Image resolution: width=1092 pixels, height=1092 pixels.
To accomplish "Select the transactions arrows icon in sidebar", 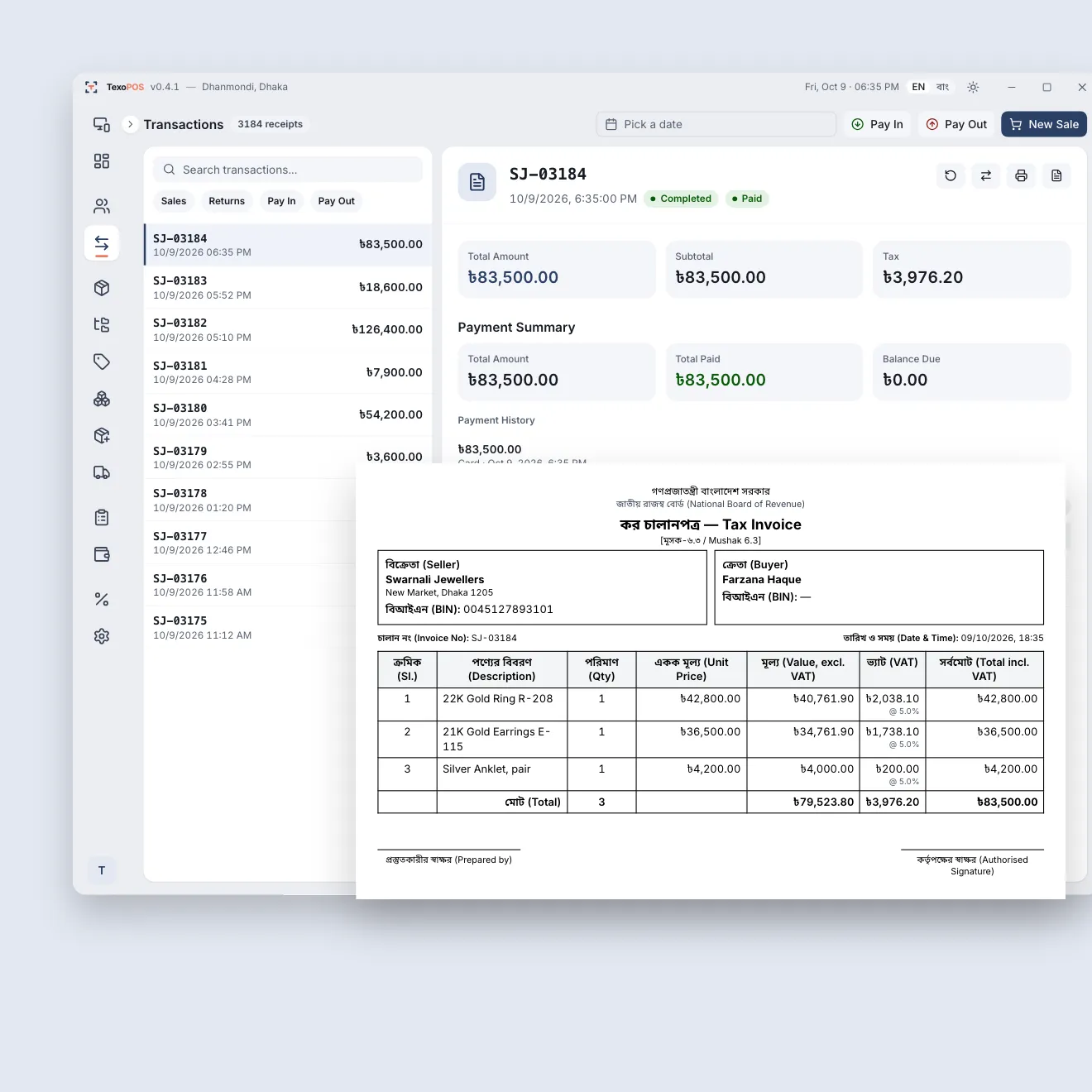I will pyautogui.click(x=102, y=243).
